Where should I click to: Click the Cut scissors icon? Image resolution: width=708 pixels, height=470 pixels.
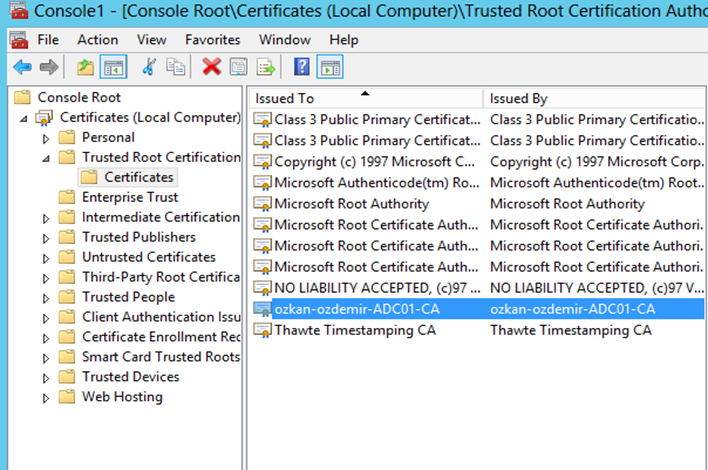[x=149, y=67]
